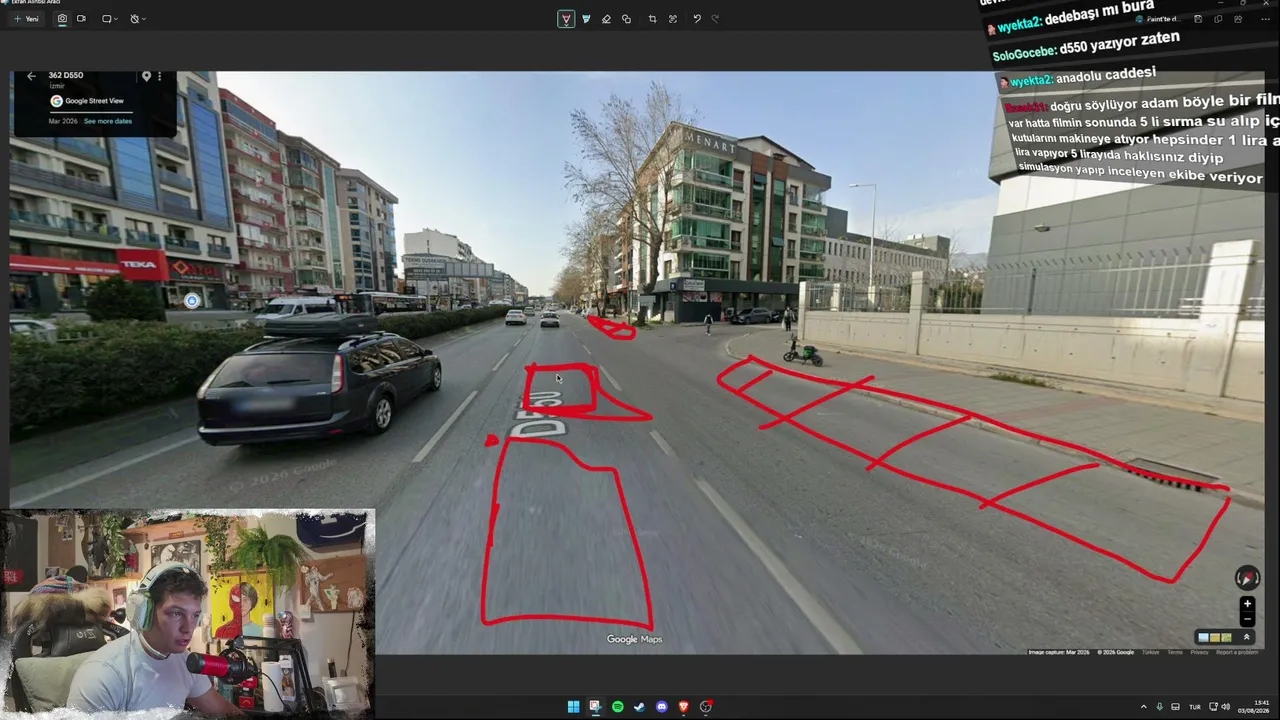
Task: Open the Street View three-dot menu
Action: click(x=159, y=76)
